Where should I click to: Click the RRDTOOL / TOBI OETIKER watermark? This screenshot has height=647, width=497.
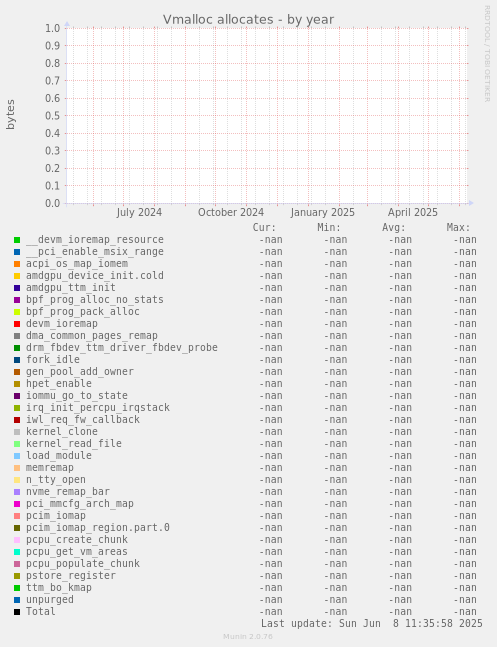pos(487,54)
